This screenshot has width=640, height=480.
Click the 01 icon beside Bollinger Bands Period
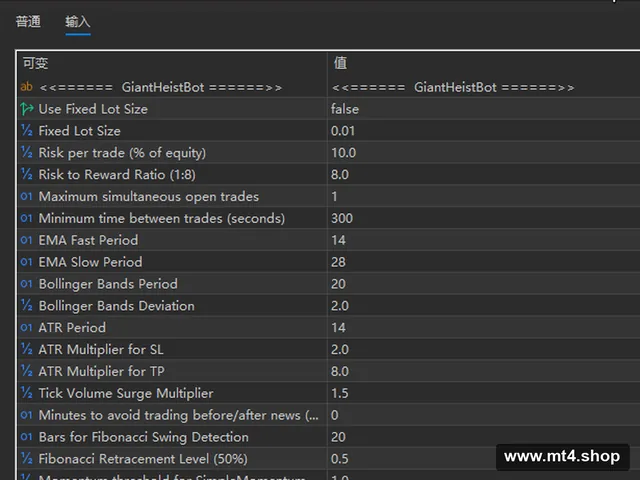(27, 284)
